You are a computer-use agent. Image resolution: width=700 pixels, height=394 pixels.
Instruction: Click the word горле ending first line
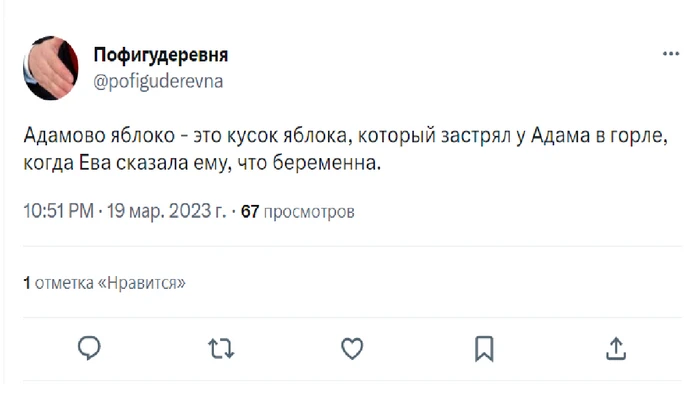pyautogui.click(x=638, y=136)
